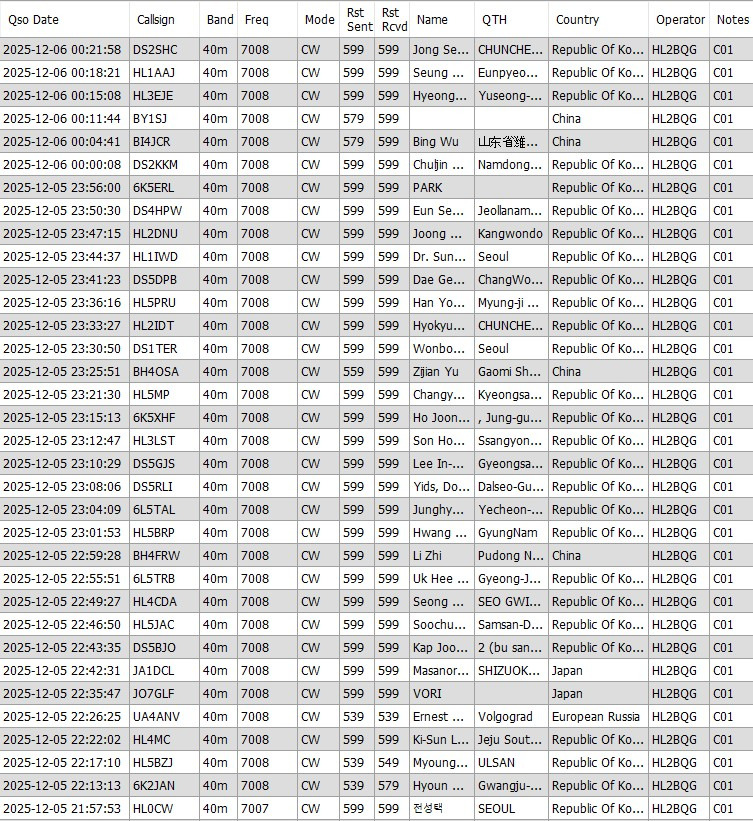This screenshot has width=753, height=821.
Task: Select the DS2SHC callsign row
Action: point(155,49)
